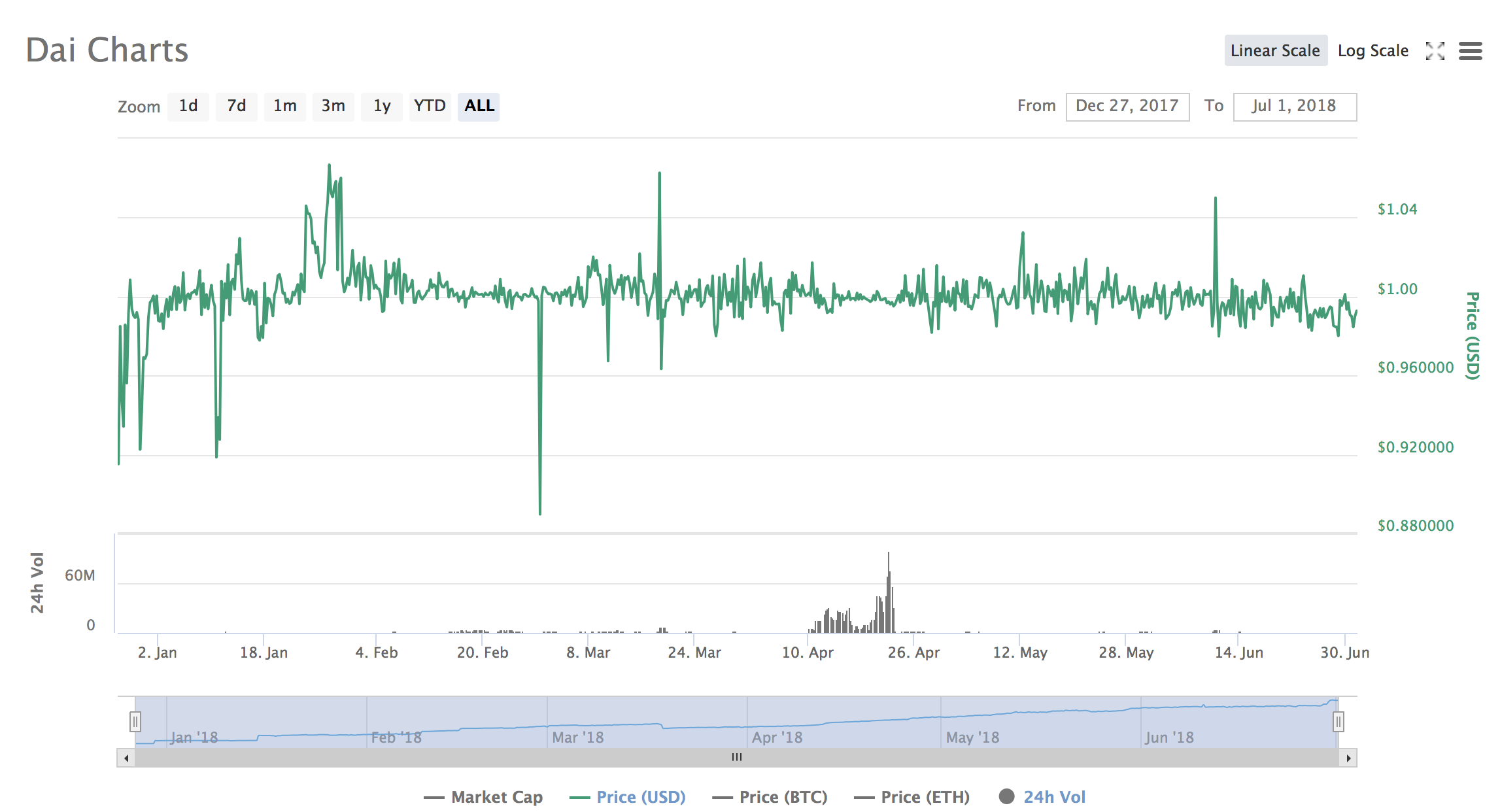
Task: Click the 18. Jan date label
Action: point(264,652)
